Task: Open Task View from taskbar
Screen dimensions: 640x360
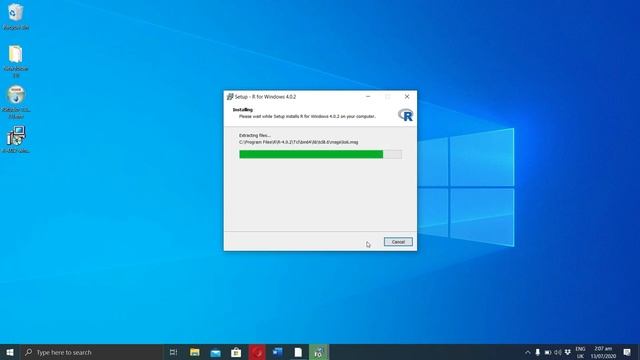Action: point(173,352)
